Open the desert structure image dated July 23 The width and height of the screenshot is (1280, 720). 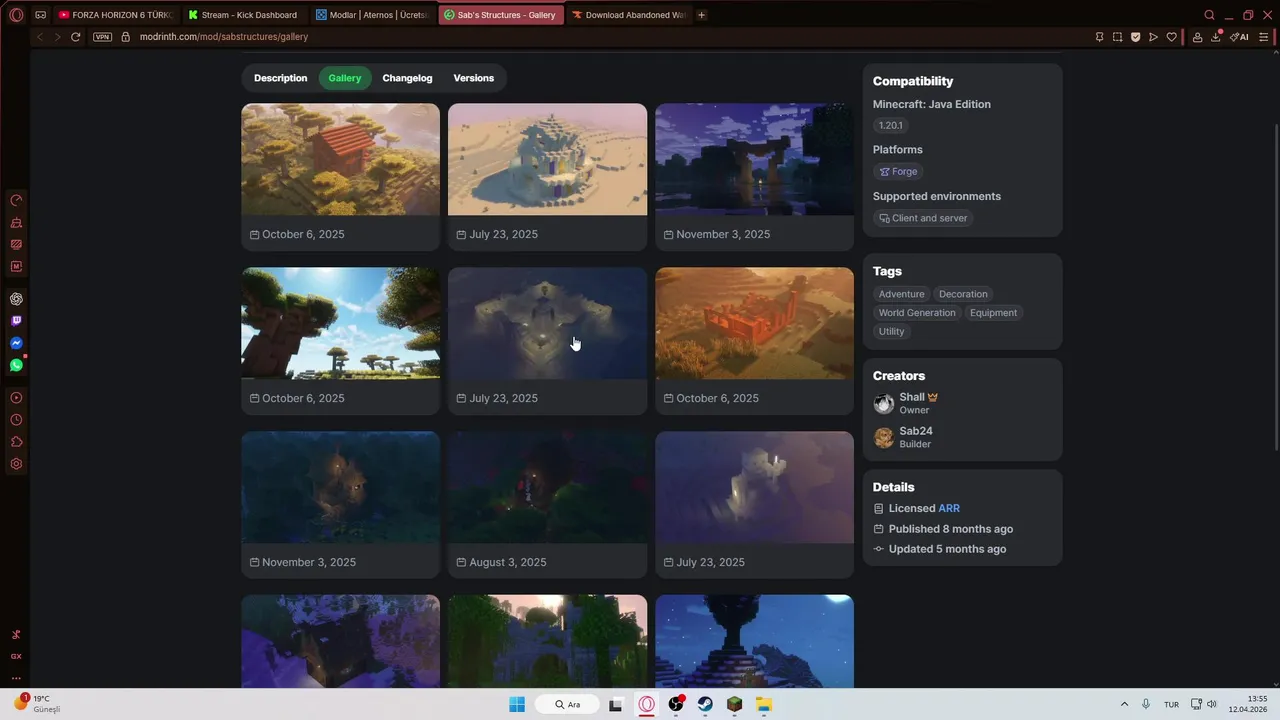[547, 159]
